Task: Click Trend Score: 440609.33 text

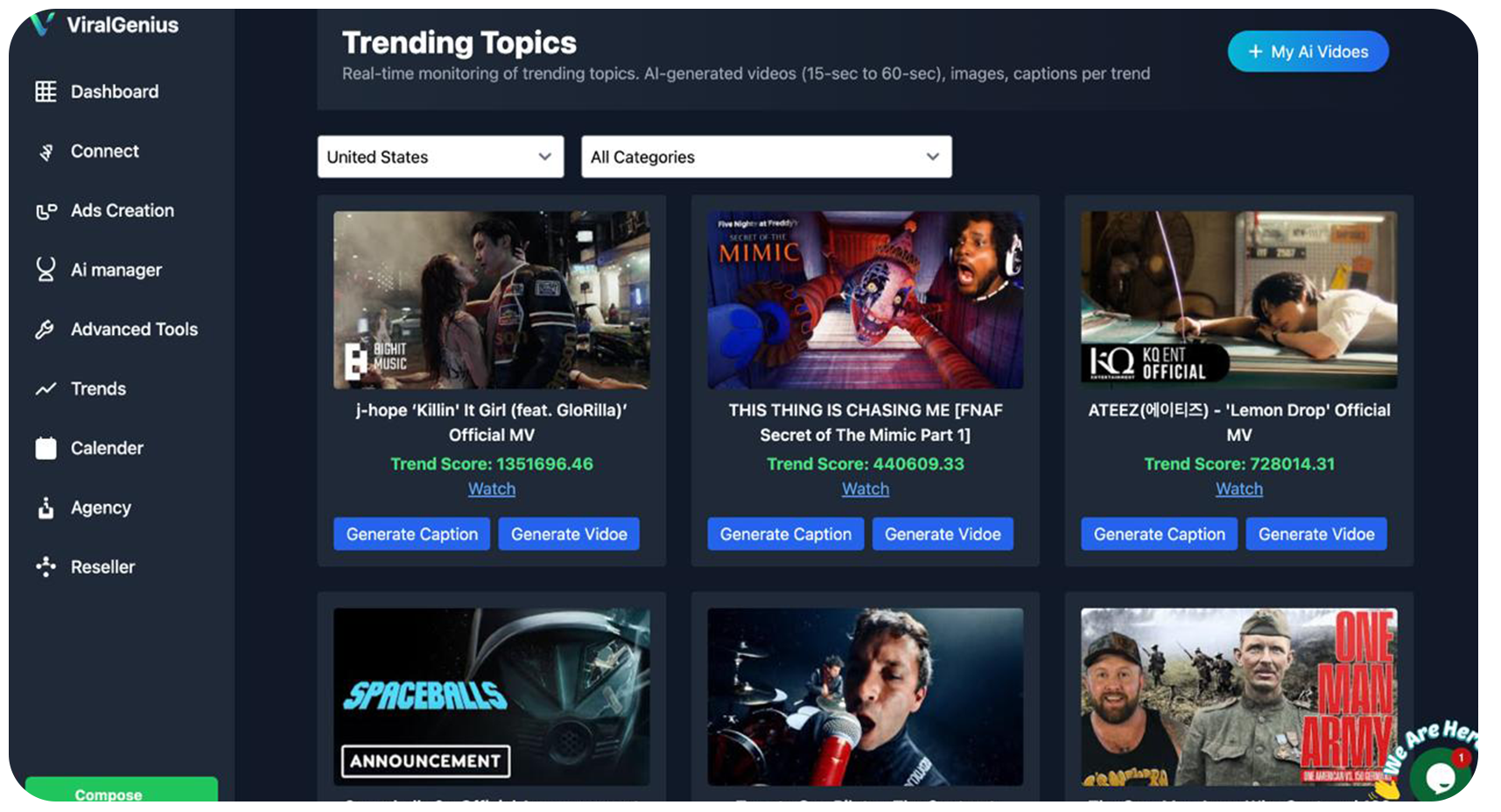Action: 866,464
